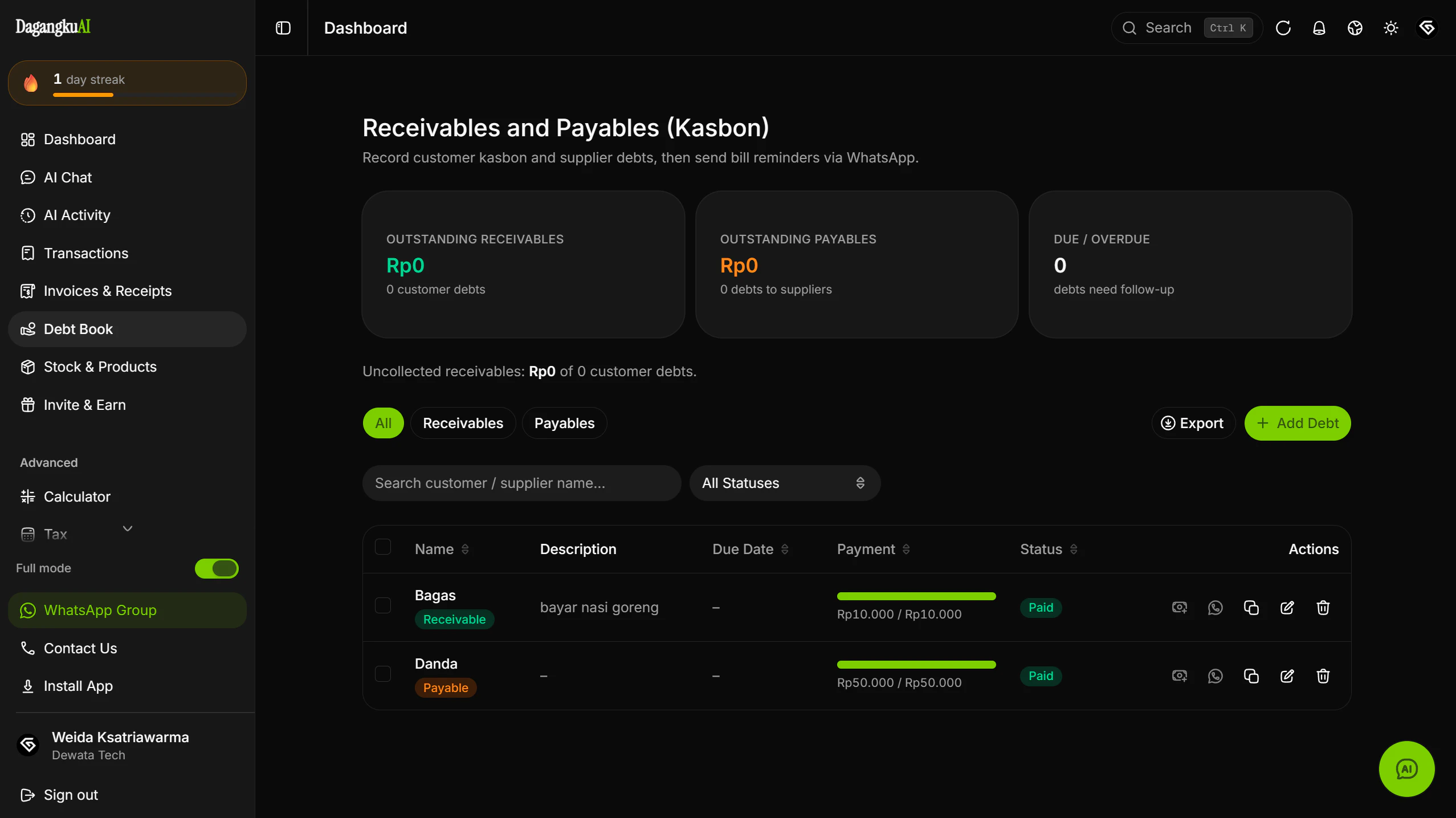Record payment for Bagas debt
Screen dimensions: 1456x818
click(1179, 607)
